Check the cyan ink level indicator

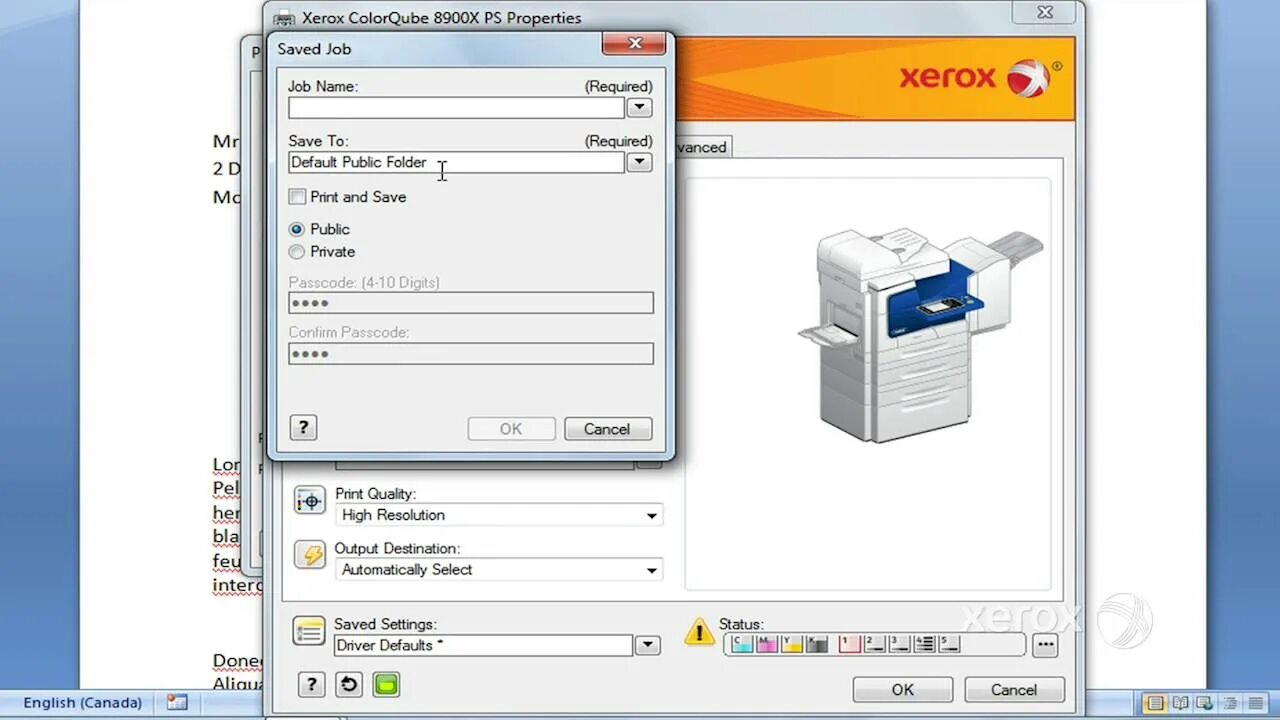point(742,644)
